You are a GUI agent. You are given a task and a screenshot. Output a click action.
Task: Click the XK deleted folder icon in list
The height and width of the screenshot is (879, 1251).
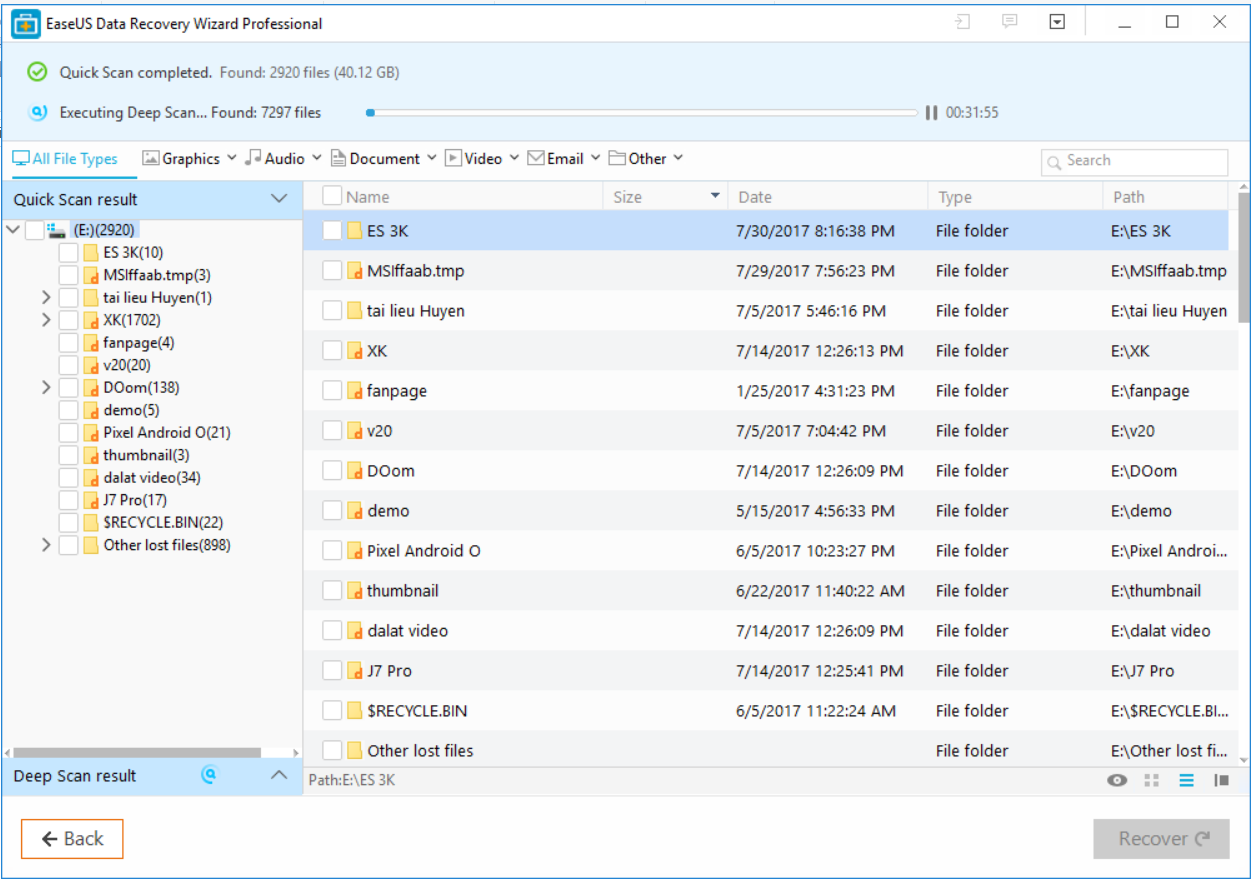coord(354,351)
